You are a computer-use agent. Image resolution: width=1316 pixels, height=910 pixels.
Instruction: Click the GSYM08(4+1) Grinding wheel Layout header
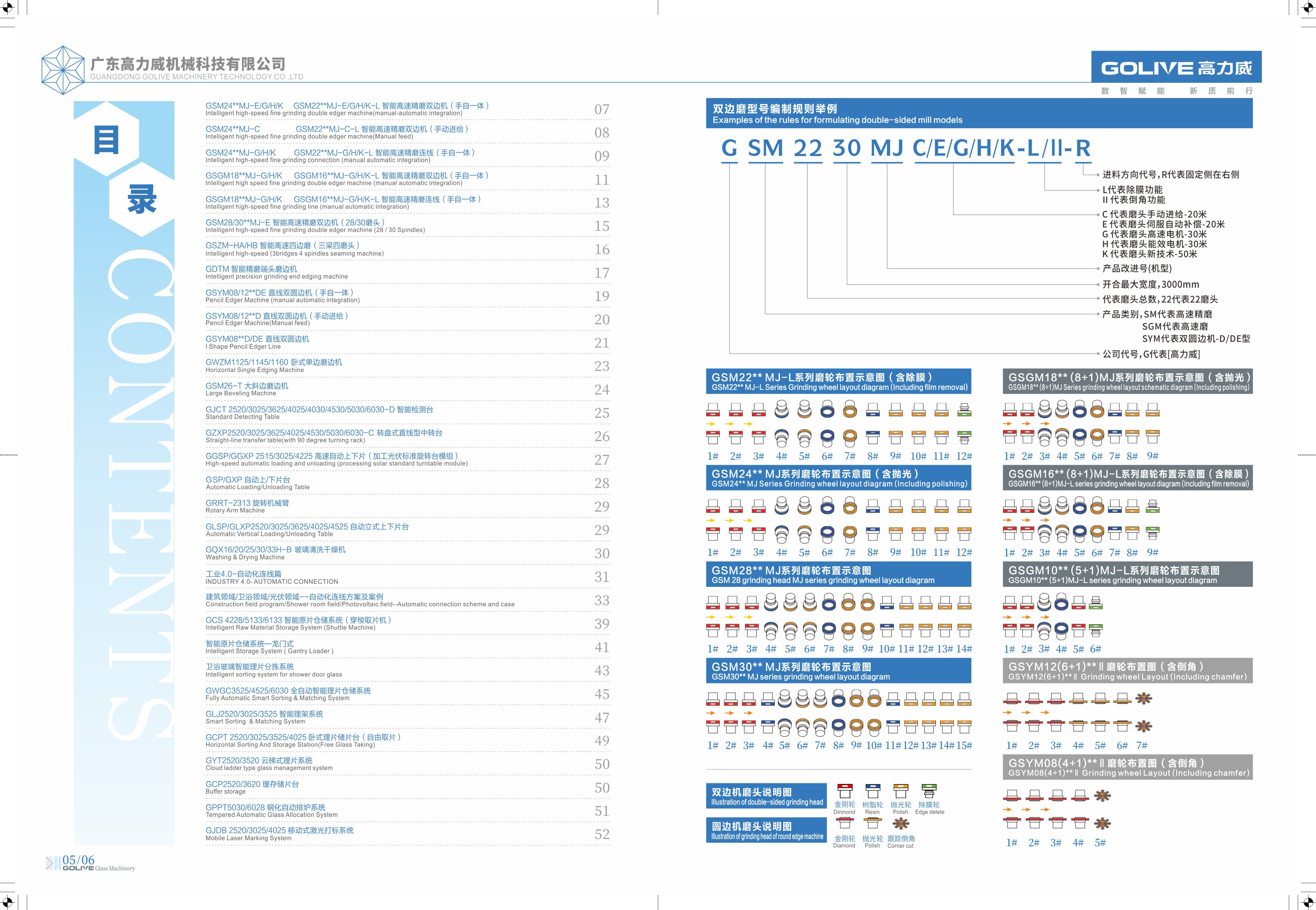1127,767
